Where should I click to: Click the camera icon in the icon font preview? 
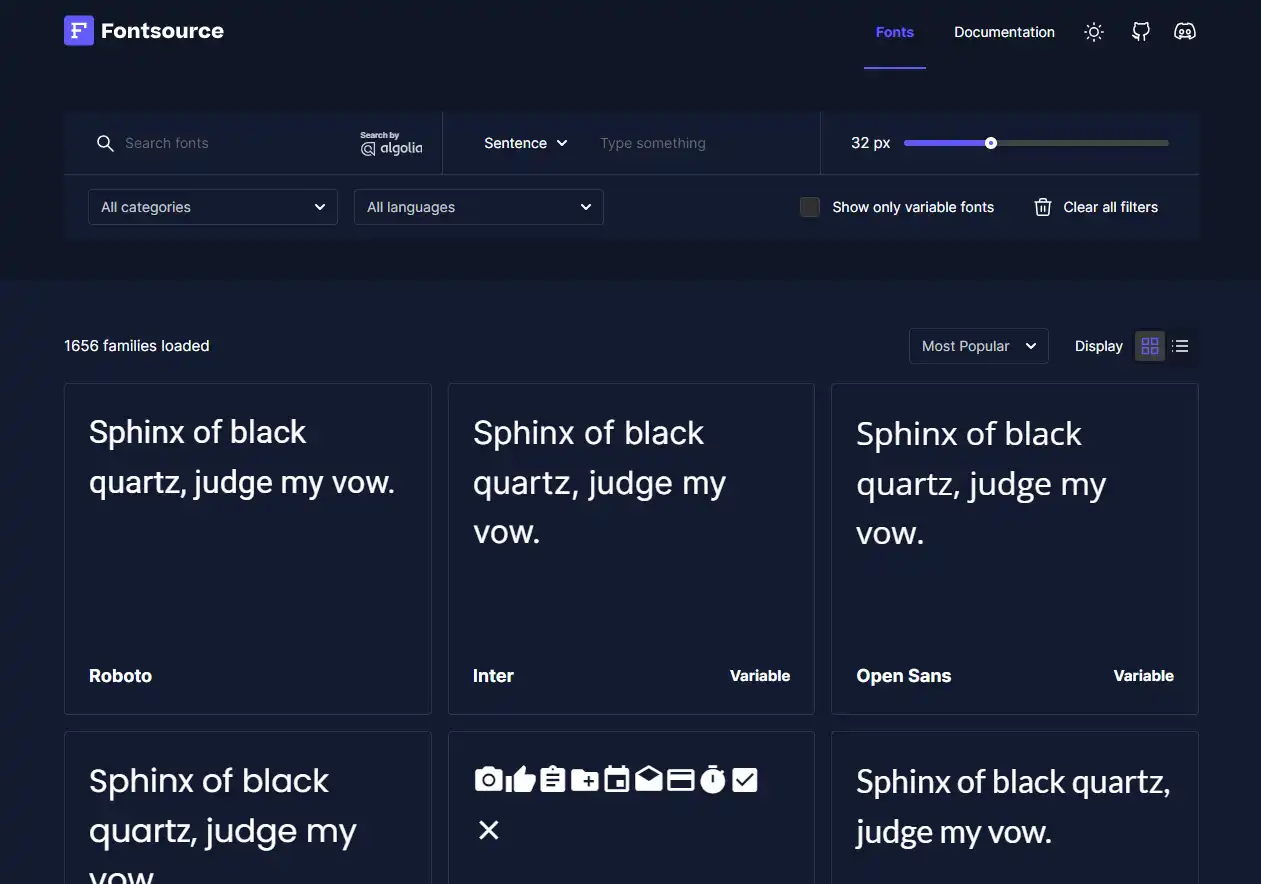(x=488, y=780)
